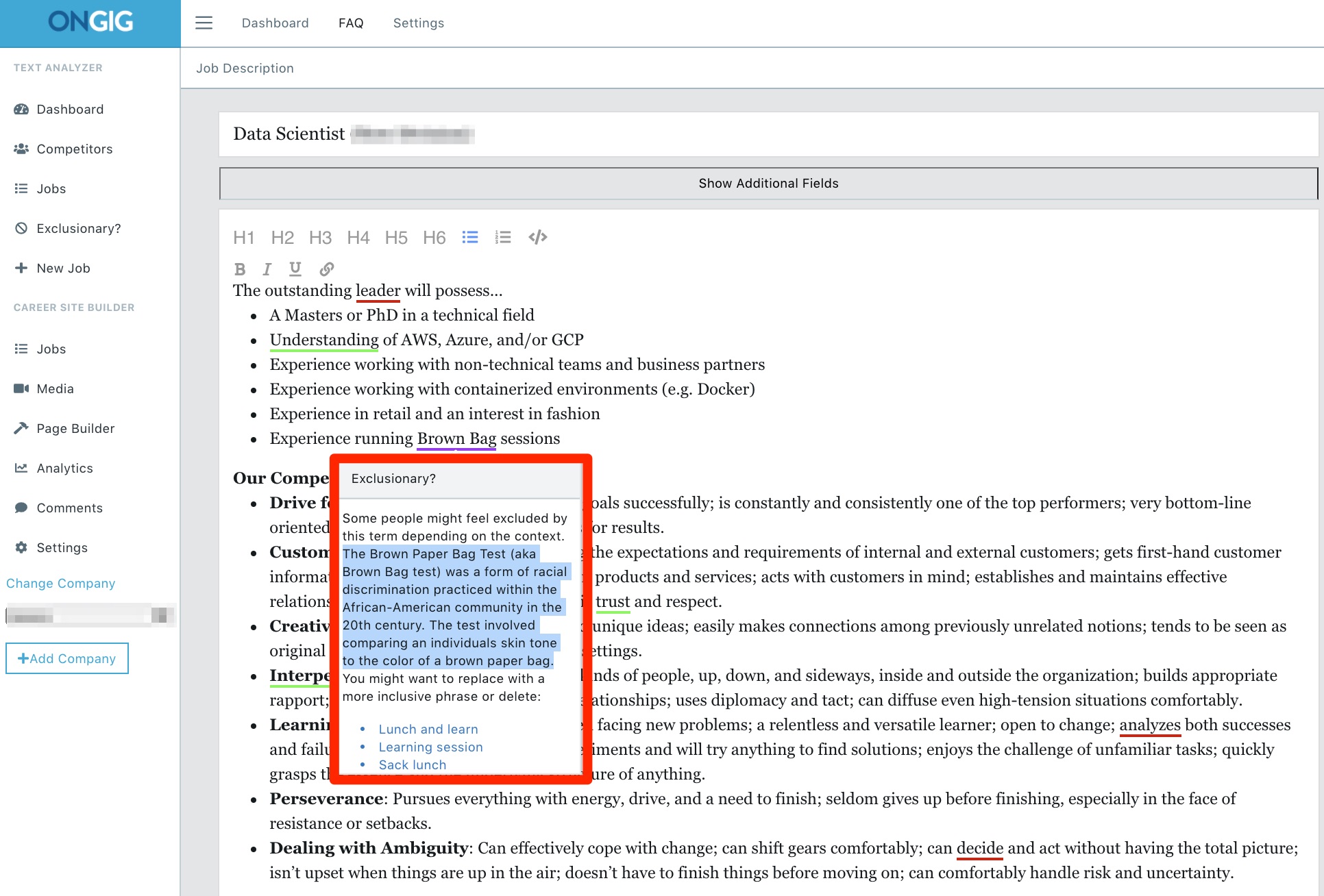Open Settings in the top navigation
1324x896 pixels.
click(418, 23)
